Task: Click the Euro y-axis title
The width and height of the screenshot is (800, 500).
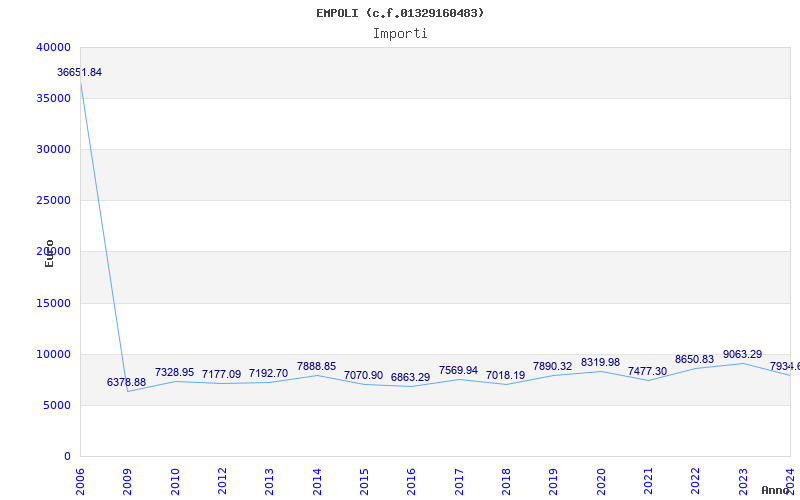Action: [x=49, y=254]
